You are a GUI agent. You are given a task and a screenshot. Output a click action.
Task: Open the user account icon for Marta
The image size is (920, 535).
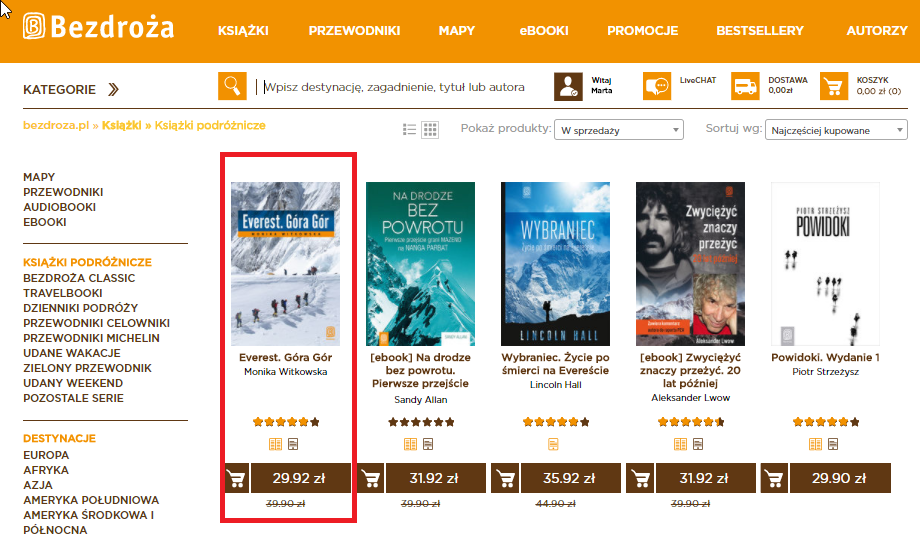pos(568,86)
